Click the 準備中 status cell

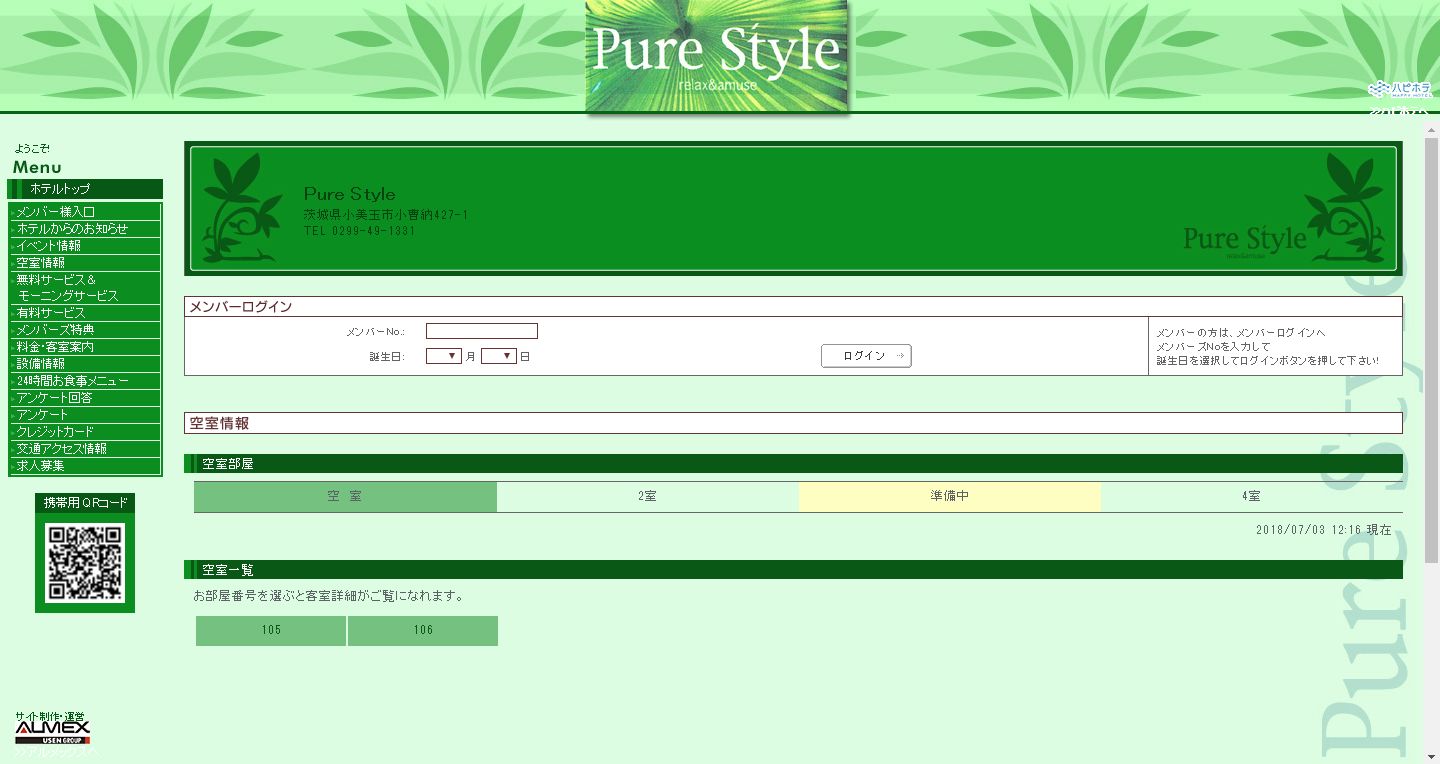[949, 497]
